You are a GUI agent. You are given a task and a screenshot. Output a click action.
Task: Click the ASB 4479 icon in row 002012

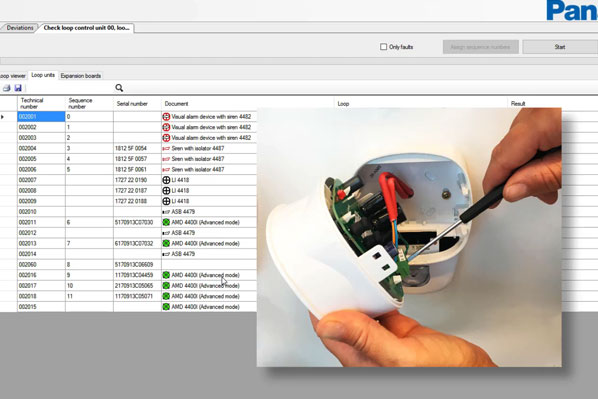click(166, 233)
